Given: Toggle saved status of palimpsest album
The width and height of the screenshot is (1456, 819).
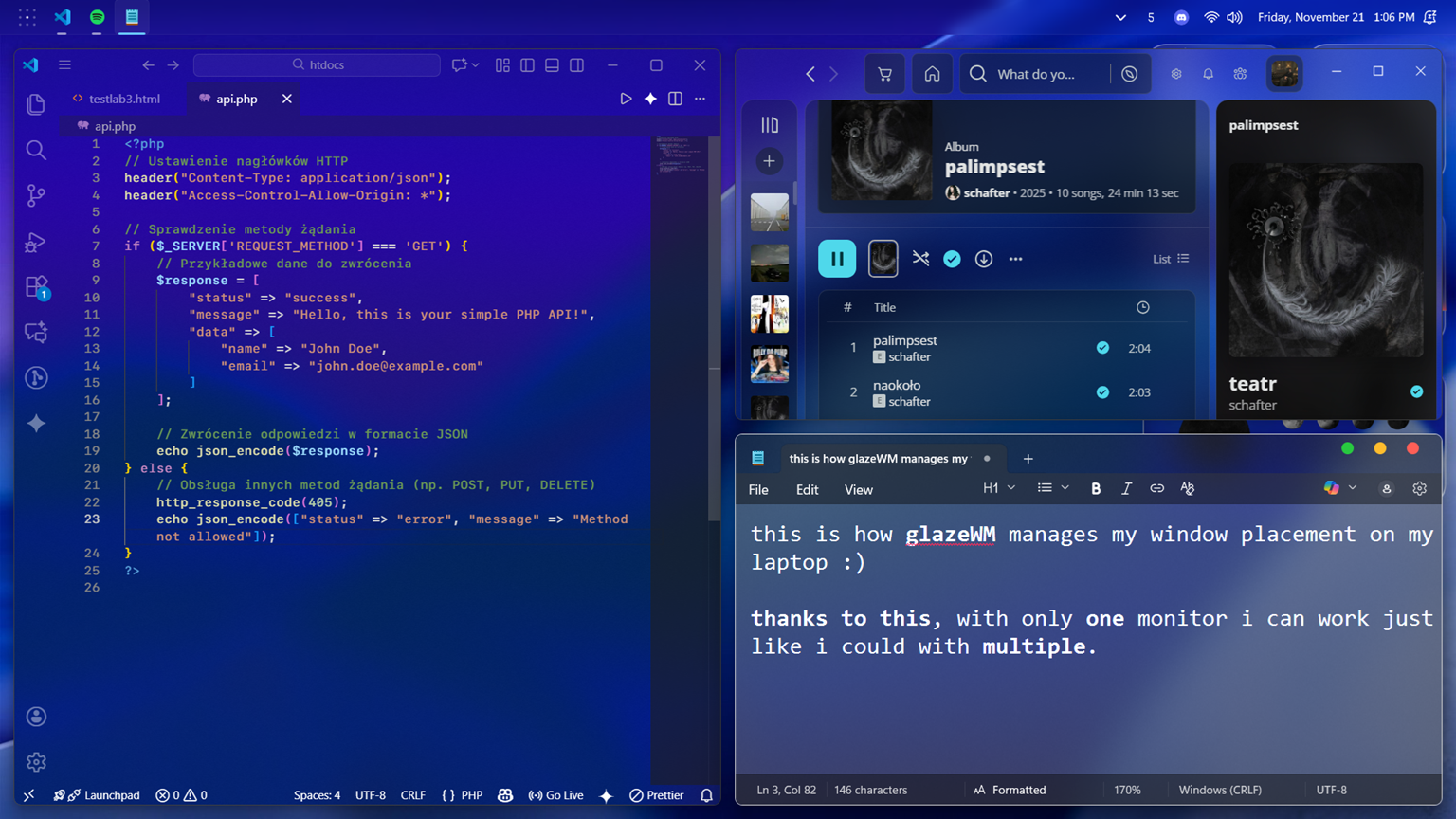Looking at the screenshot, I should 952,259.
